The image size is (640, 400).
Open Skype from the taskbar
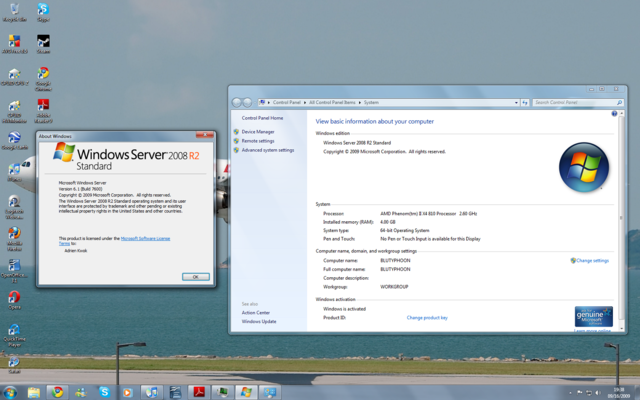pyautogui.click(x=104, y=392)
